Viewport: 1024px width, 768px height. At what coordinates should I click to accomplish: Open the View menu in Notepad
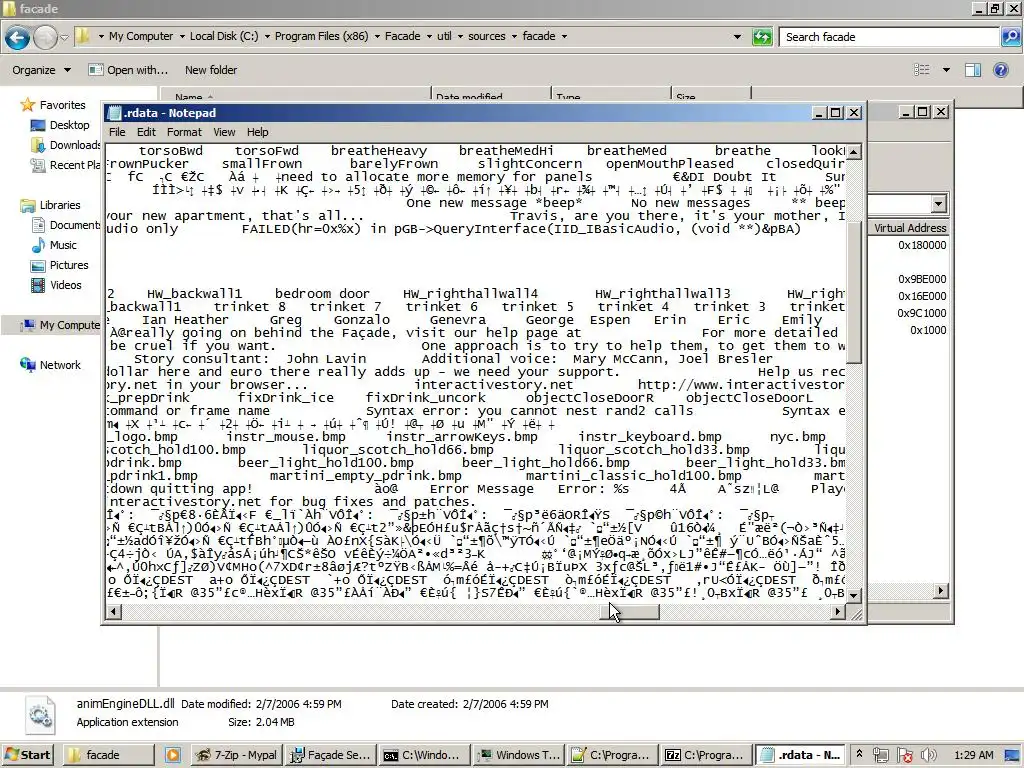(x=224, y=132)
